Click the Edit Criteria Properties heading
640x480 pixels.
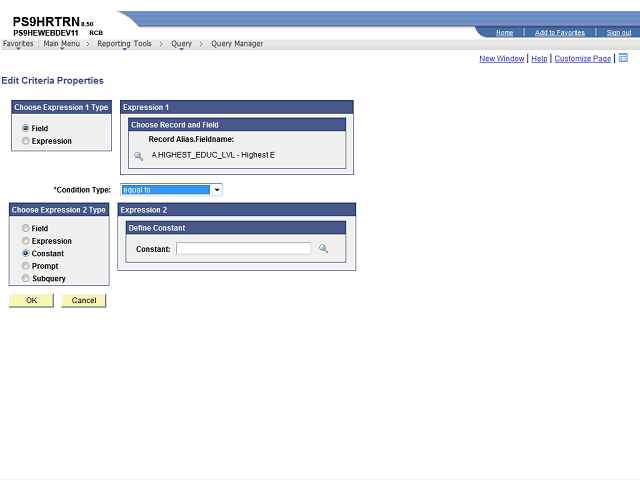click(53, 81)
